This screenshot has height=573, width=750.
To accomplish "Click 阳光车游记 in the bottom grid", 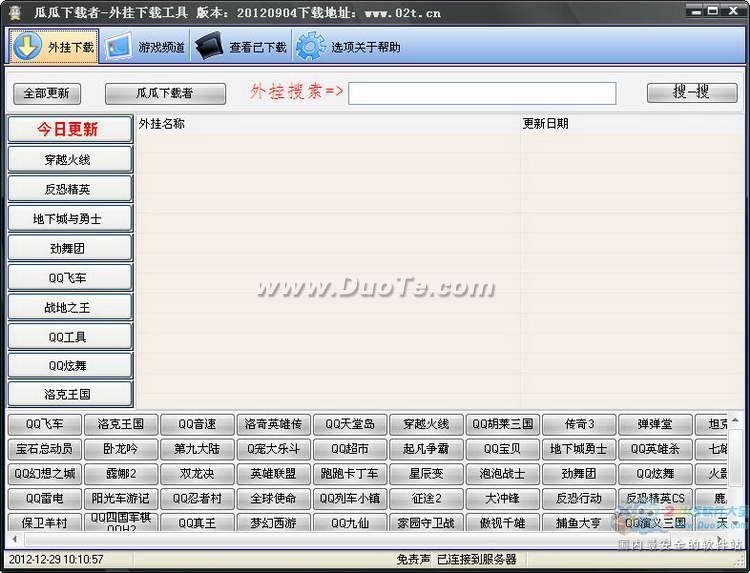I will [121, 499].
